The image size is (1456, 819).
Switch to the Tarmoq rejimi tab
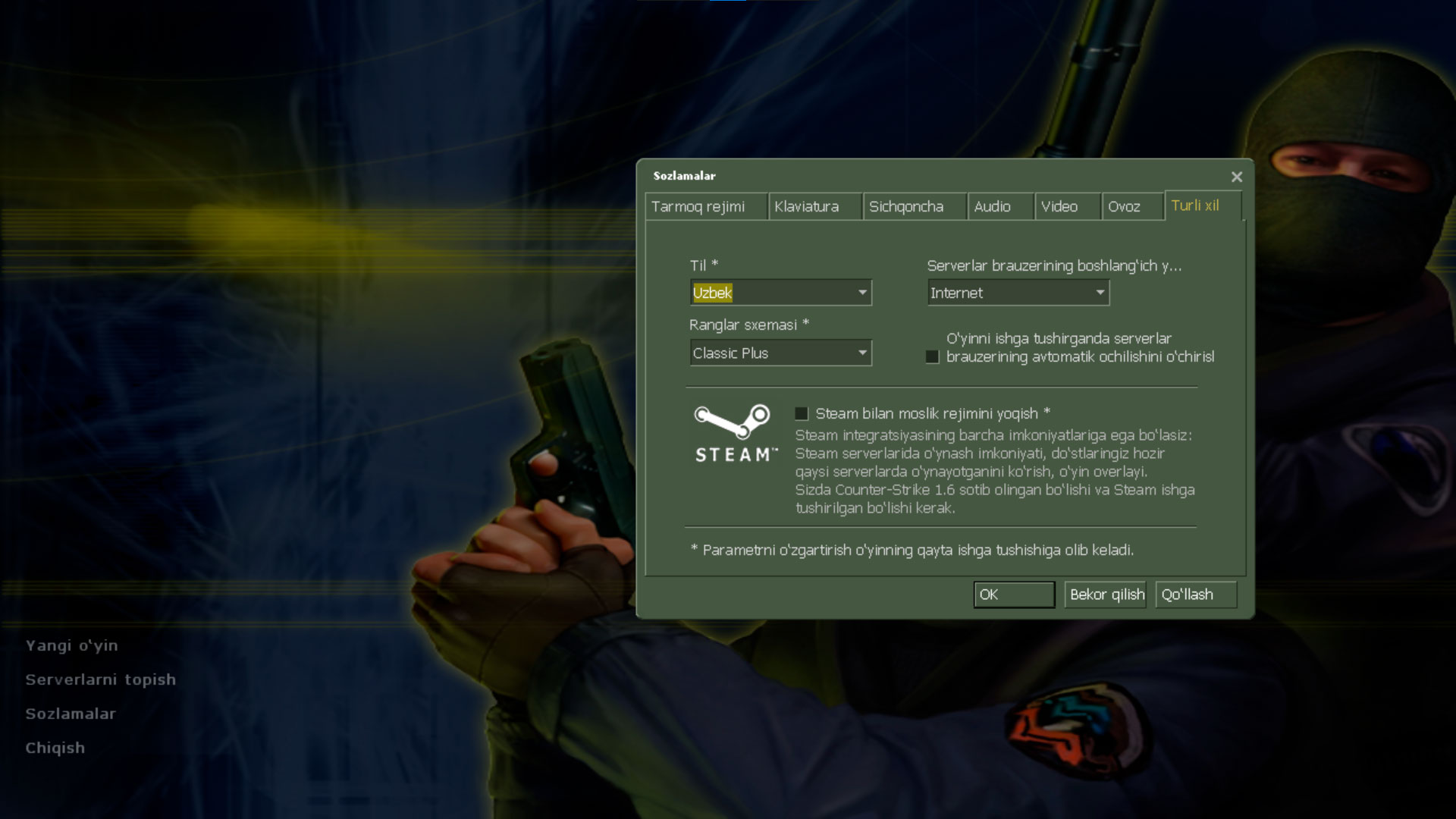706,206
